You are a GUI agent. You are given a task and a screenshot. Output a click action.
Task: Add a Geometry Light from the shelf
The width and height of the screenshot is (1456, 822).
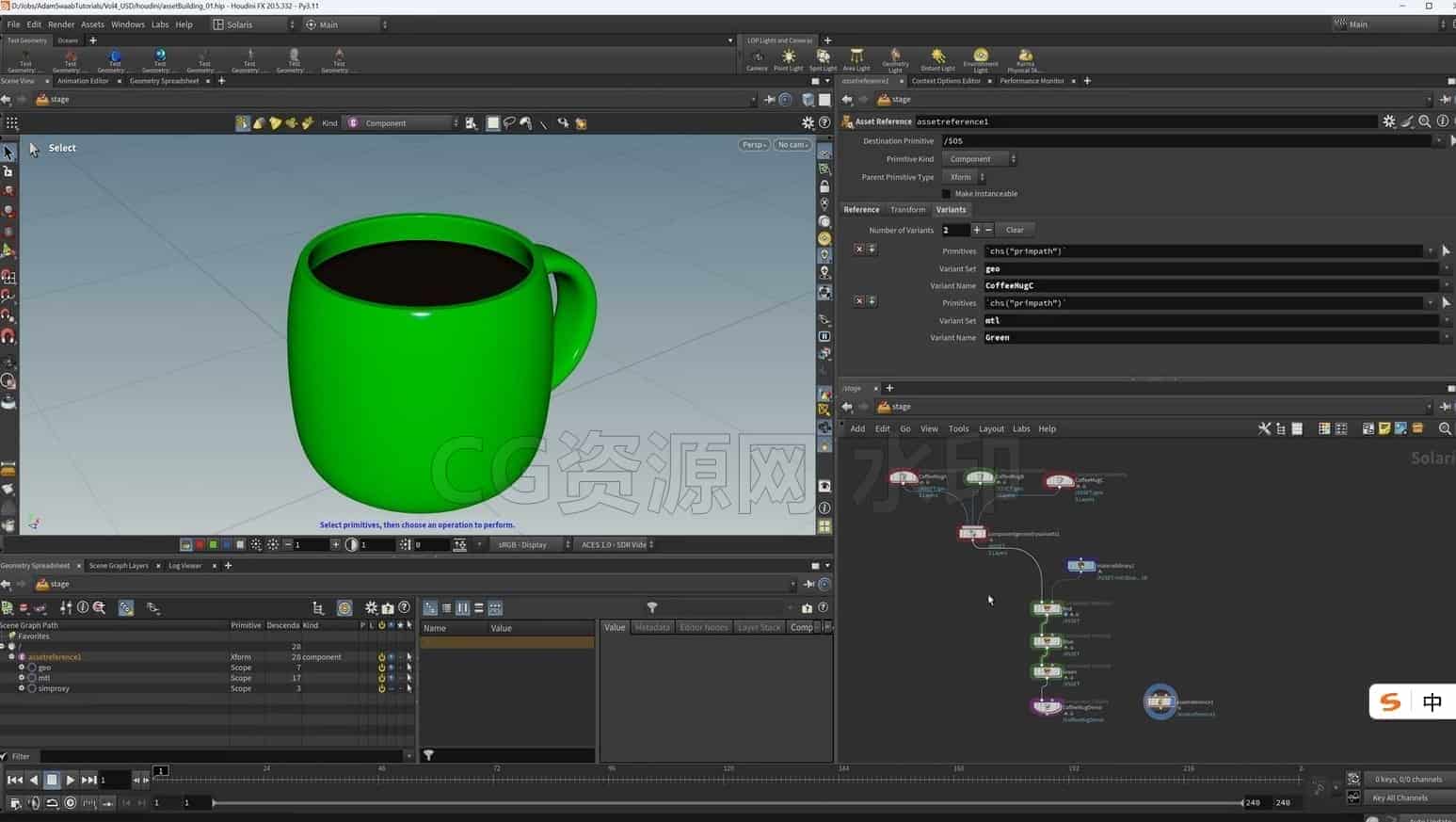coord(895,60)
